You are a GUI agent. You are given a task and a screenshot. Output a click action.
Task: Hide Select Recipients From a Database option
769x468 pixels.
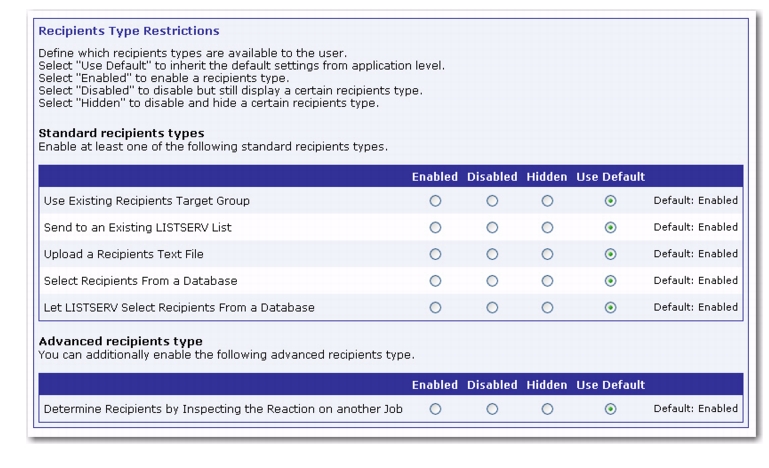(547, 281)
